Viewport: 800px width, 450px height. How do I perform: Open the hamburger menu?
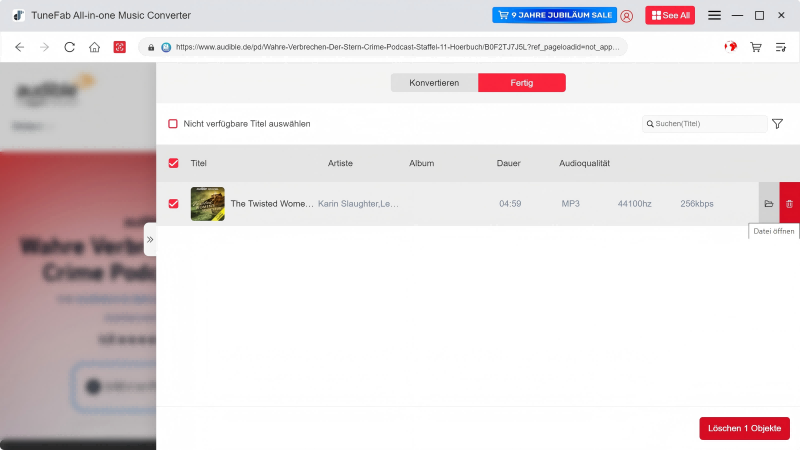coord(714,15)
